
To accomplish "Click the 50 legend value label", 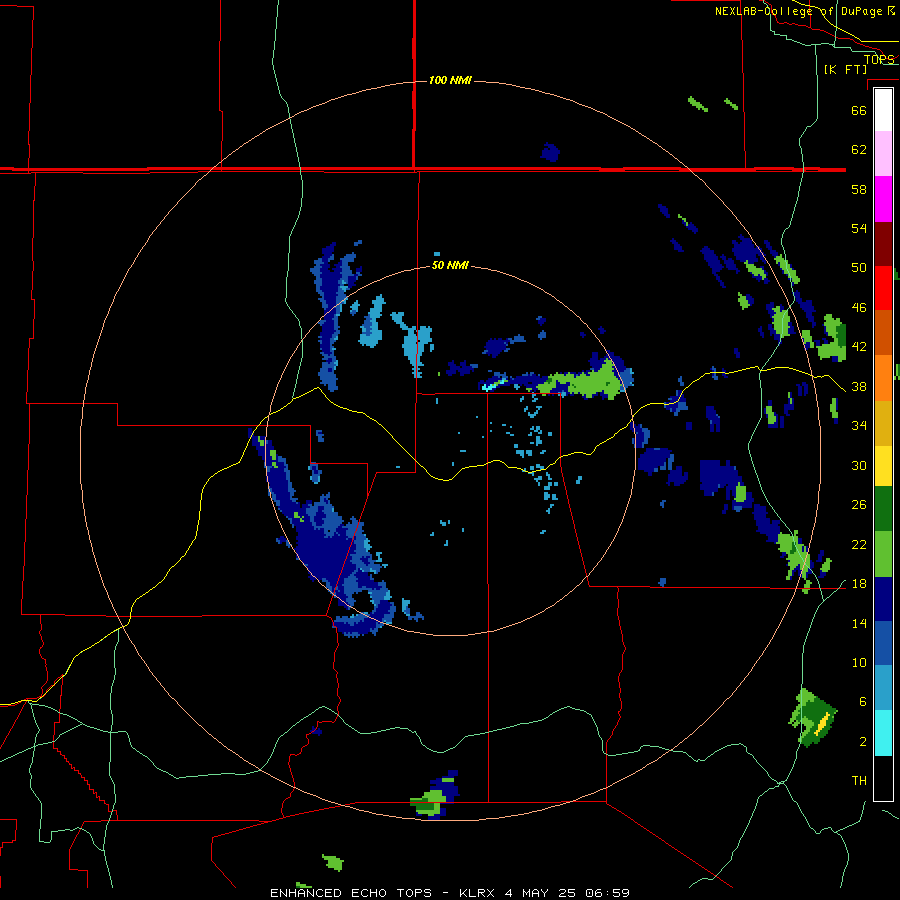I will [859, 267].
